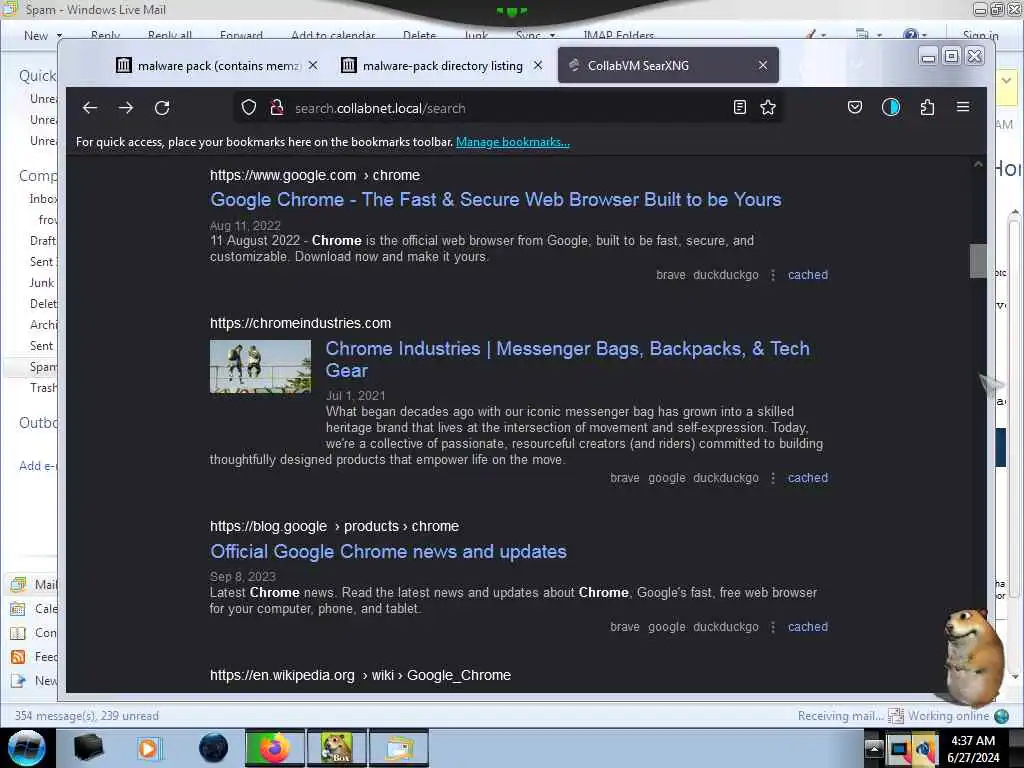Open the Manage bookmarks link
This screenshot has height=768, width=1024.
pyautogui.click(x=513, y=142)
